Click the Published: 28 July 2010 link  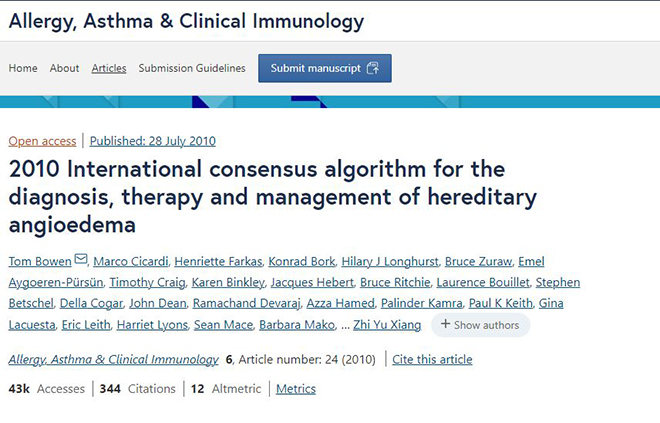153,141
